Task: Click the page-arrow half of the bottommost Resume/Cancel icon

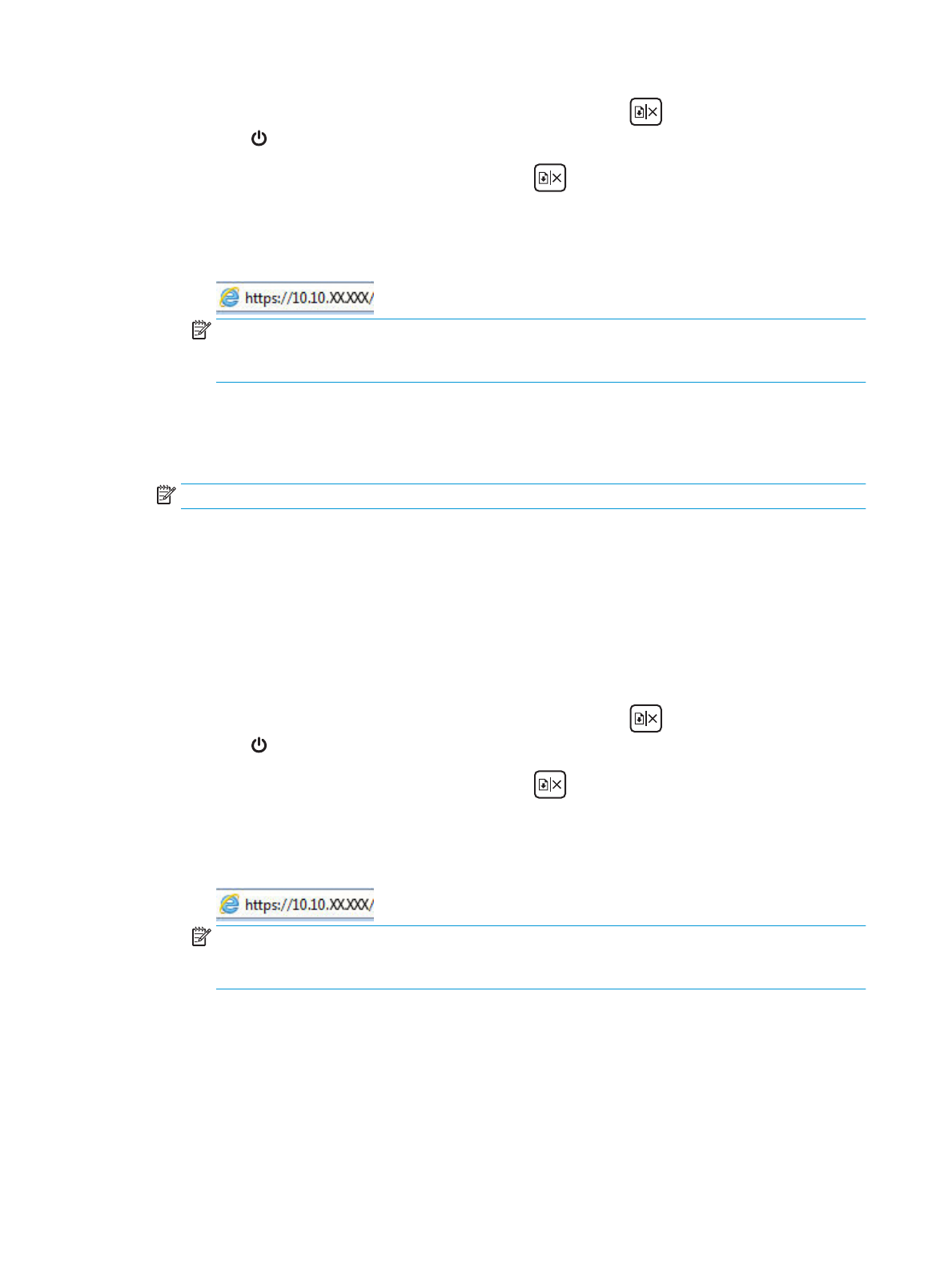Action: [544, 784]
